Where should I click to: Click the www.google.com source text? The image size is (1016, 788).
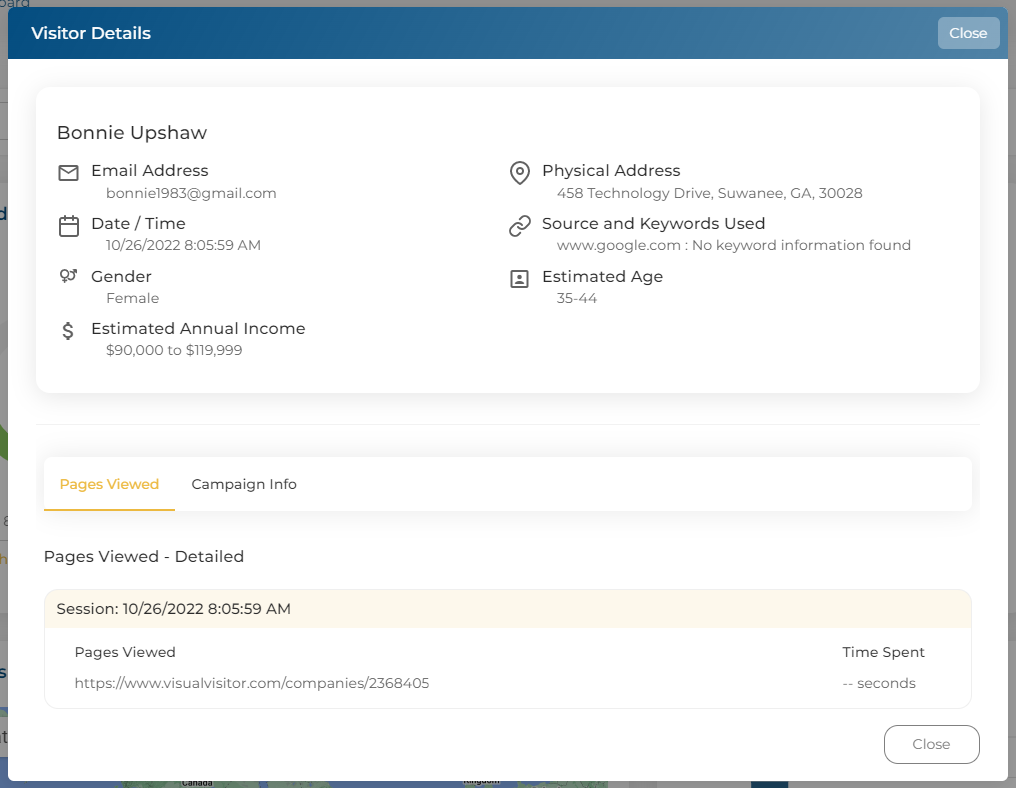pyautogui.click(x=619, y=245)
